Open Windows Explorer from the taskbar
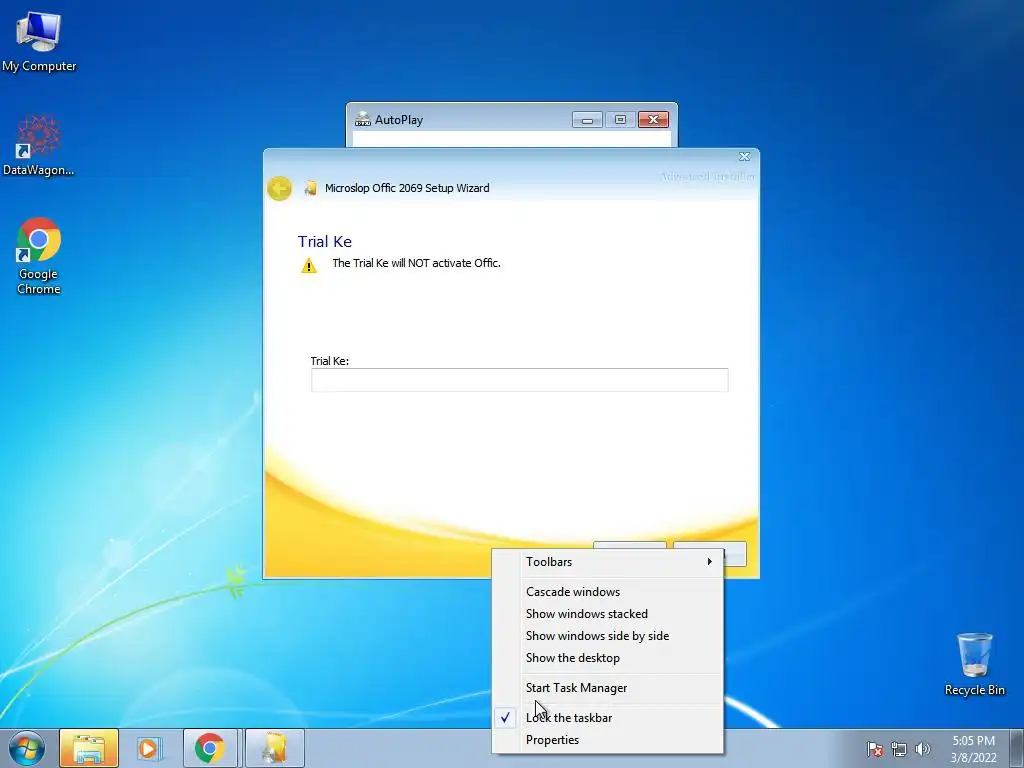Viewport: 1024px width, 768px height. coord(89,748)
